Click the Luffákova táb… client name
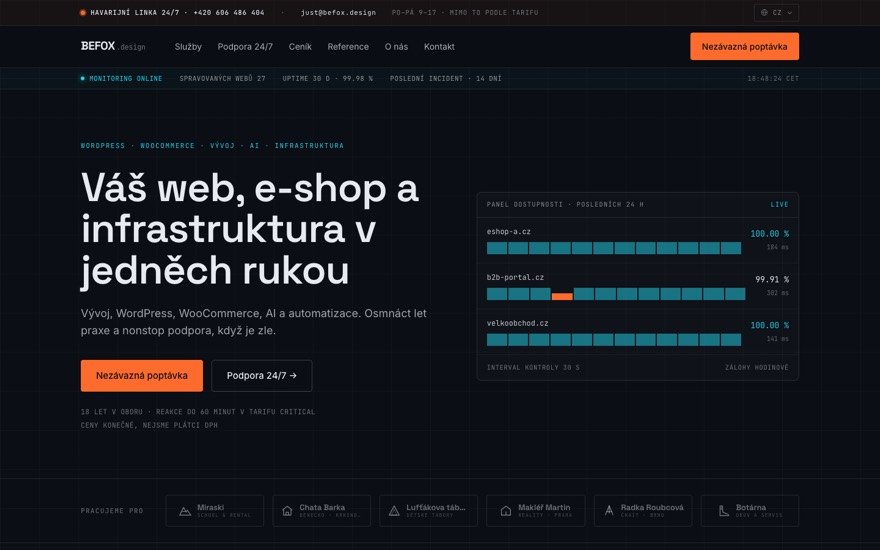 [x=436, y=507]
